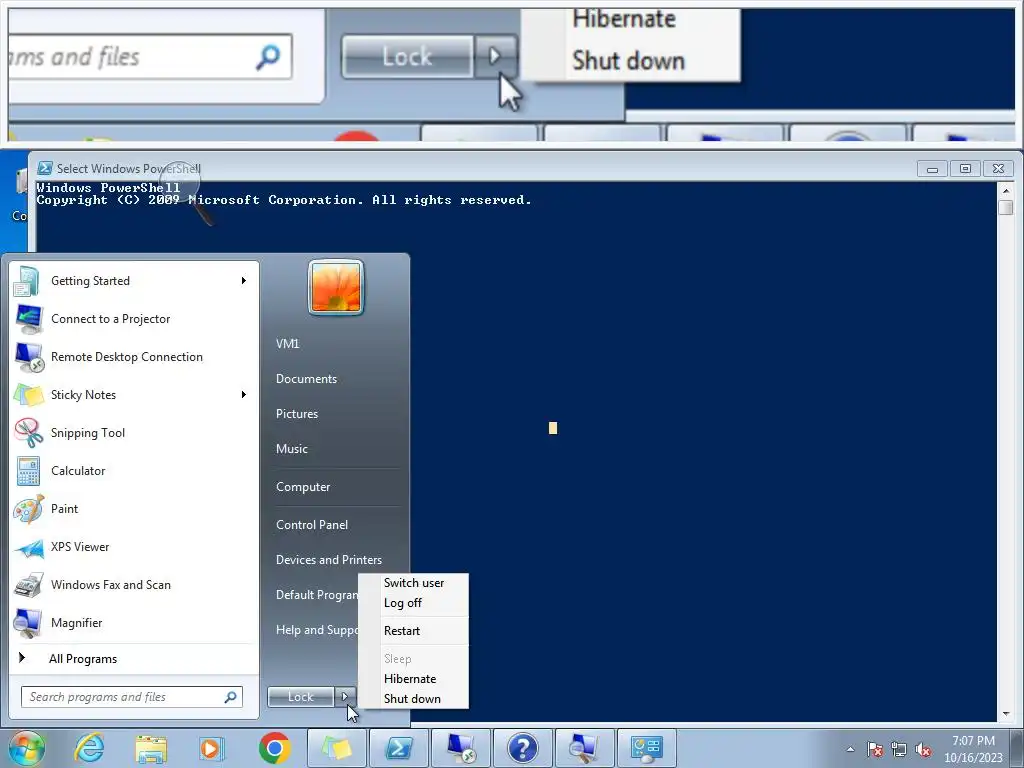
Task: Click the PowerShell scrollbar thumb
Action: (1006, 207)
